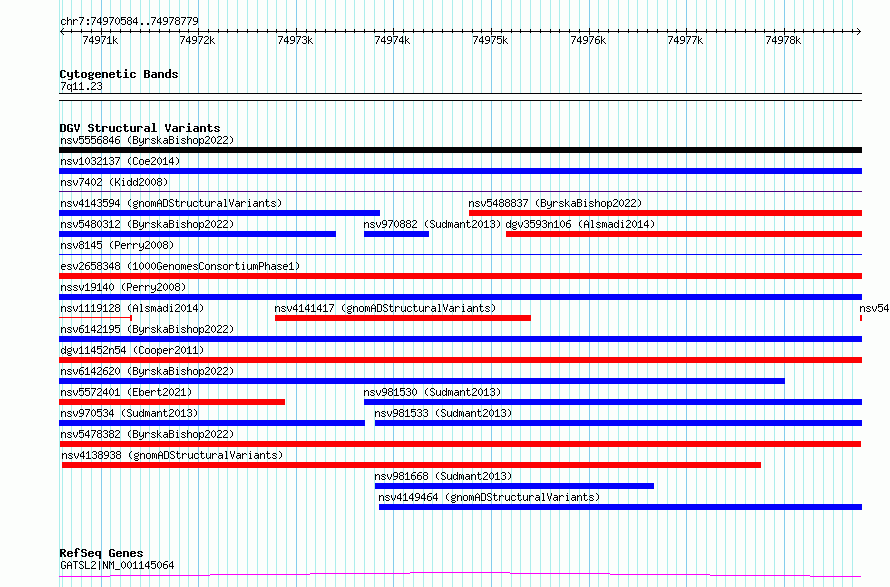
Task: Select the short blue nsv970882 bar
Action: [x=396, y=234]
